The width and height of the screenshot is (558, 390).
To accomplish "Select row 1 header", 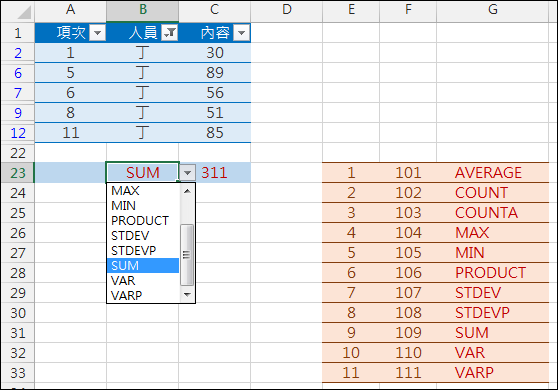I will pyautogui.click(x=18, y=33).
